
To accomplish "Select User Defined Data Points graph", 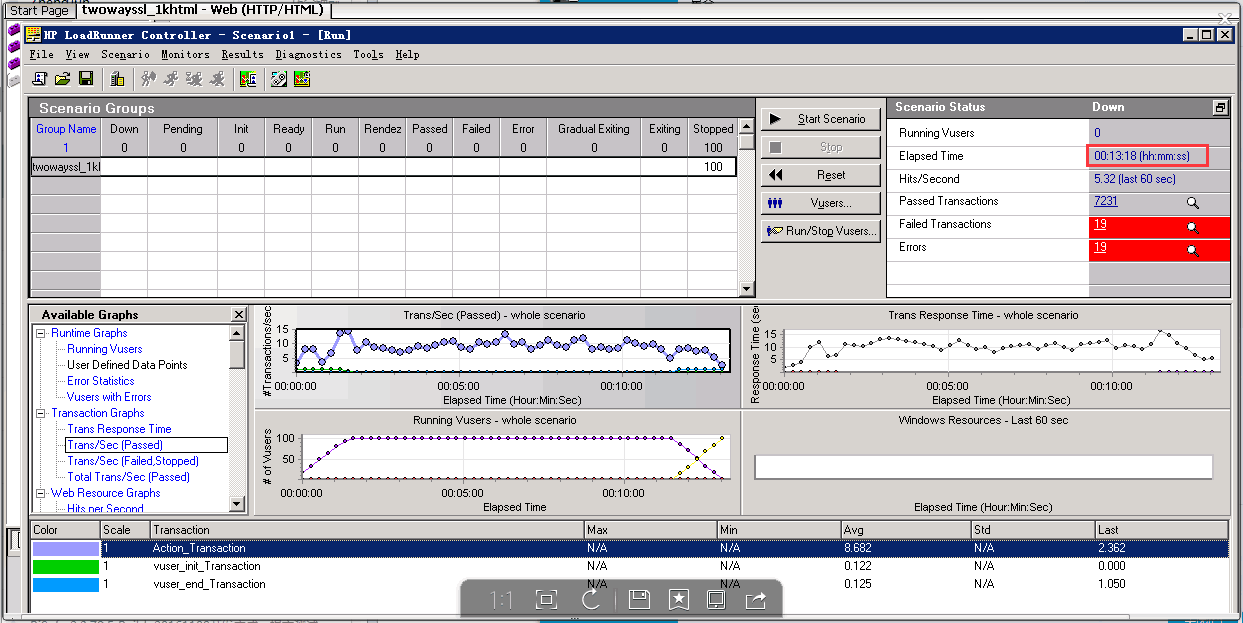I will pos(127,365).
